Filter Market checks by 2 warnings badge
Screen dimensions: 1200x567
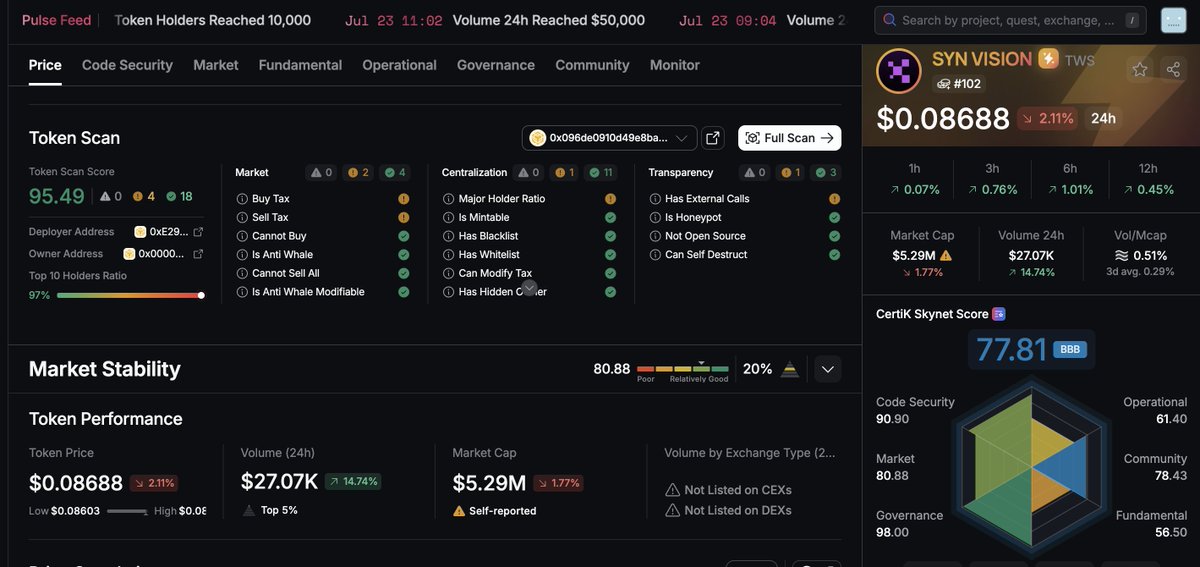coord(357,173)
